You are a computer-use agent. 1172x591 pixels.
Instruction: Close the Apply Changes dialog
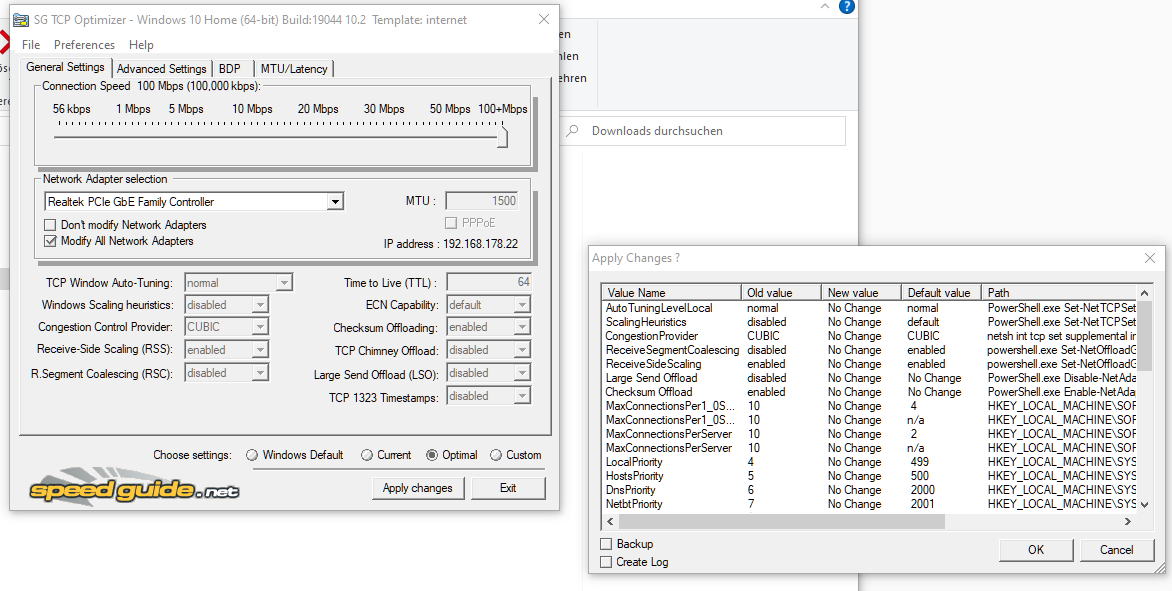1150,258
